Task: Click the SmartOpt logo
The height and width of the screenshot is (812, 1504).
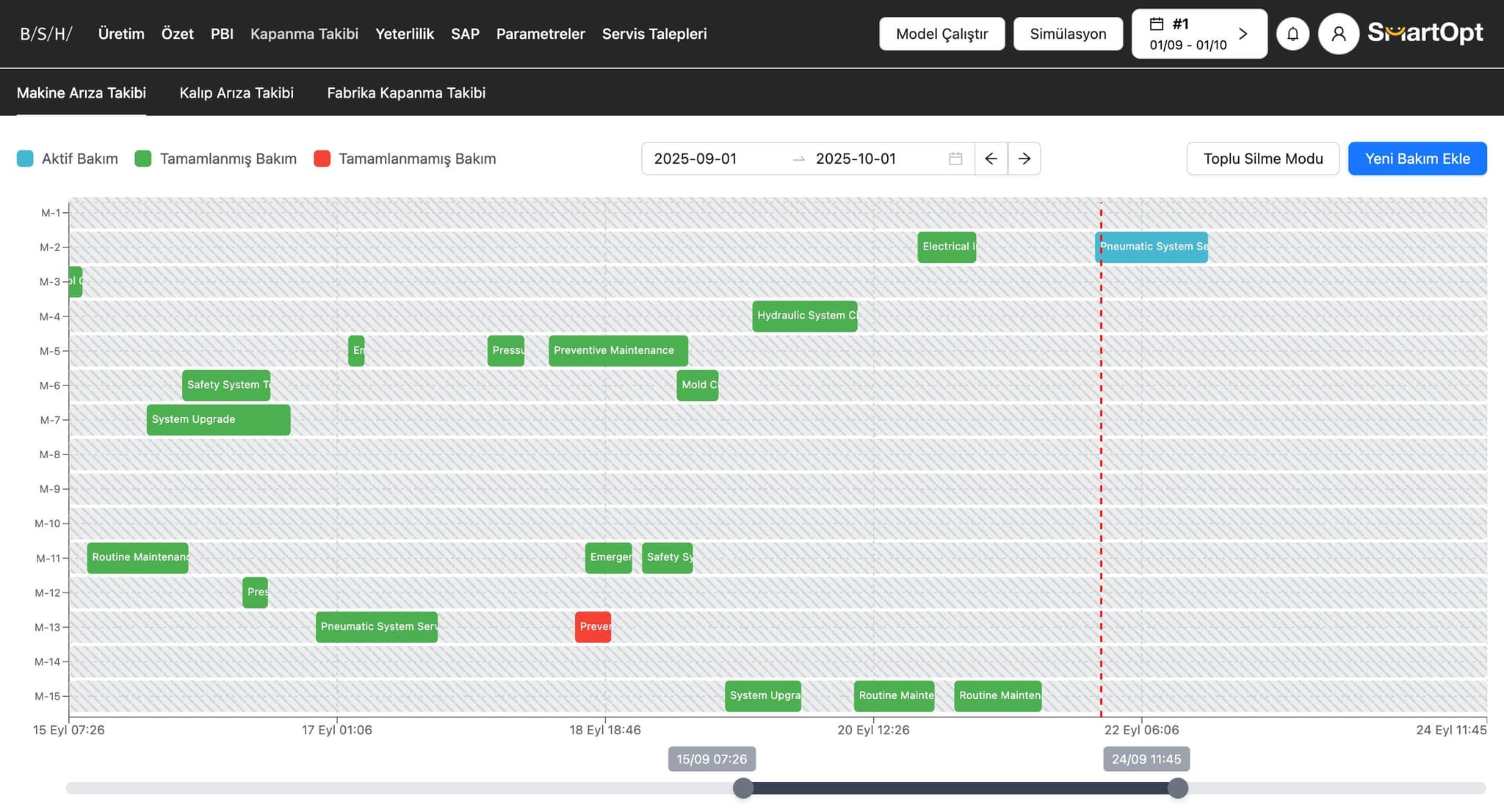Action: (x=1425, y=32)
